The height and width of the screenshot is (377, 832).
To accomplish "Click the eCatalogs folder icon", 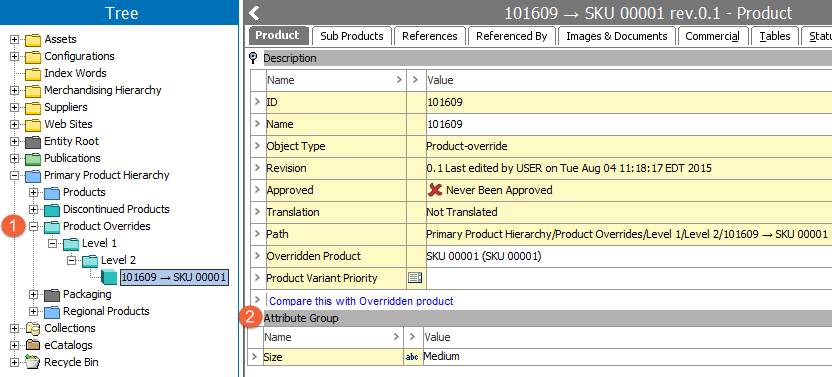I will pos(33,346).
